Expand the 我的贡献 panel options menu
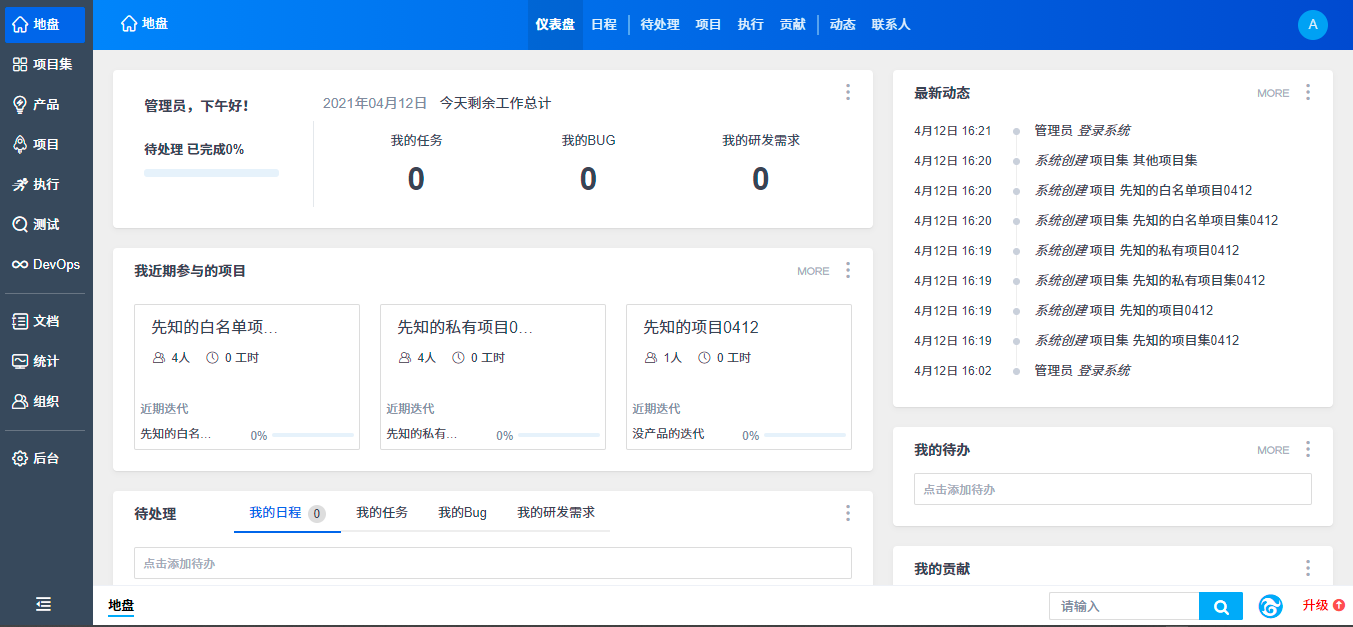This screenshot has width=1353, height=627. coord(1308,568)
